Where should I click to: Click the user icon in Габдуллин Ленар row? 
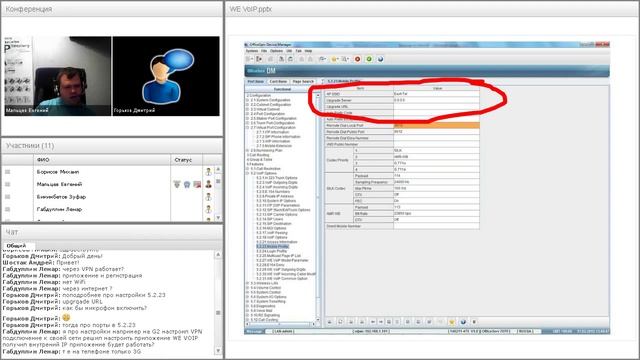coord(209,209)
